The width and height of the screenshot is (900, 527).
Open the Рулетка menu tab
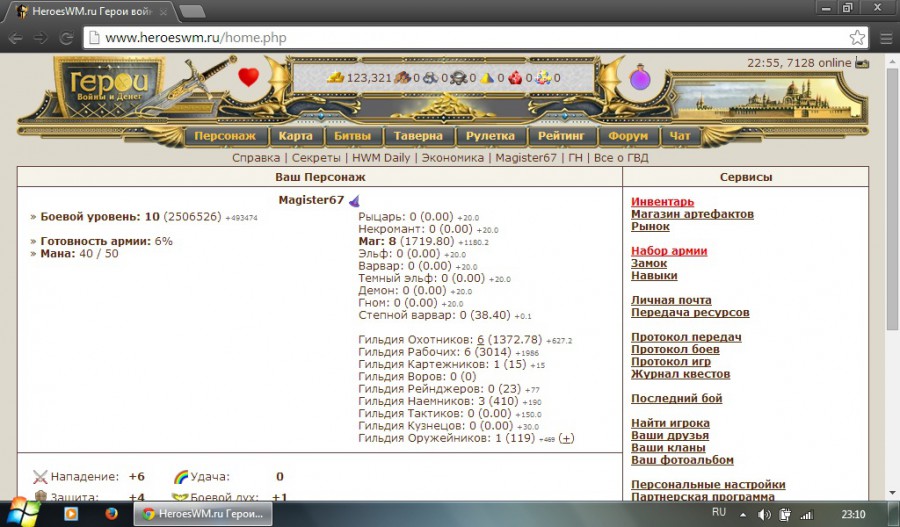490,136
